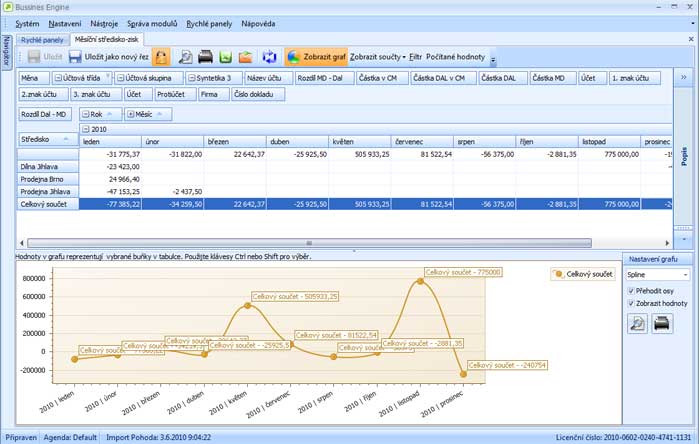
Task: Print the chart using graph settings printer icon
Action: [661, 323]
